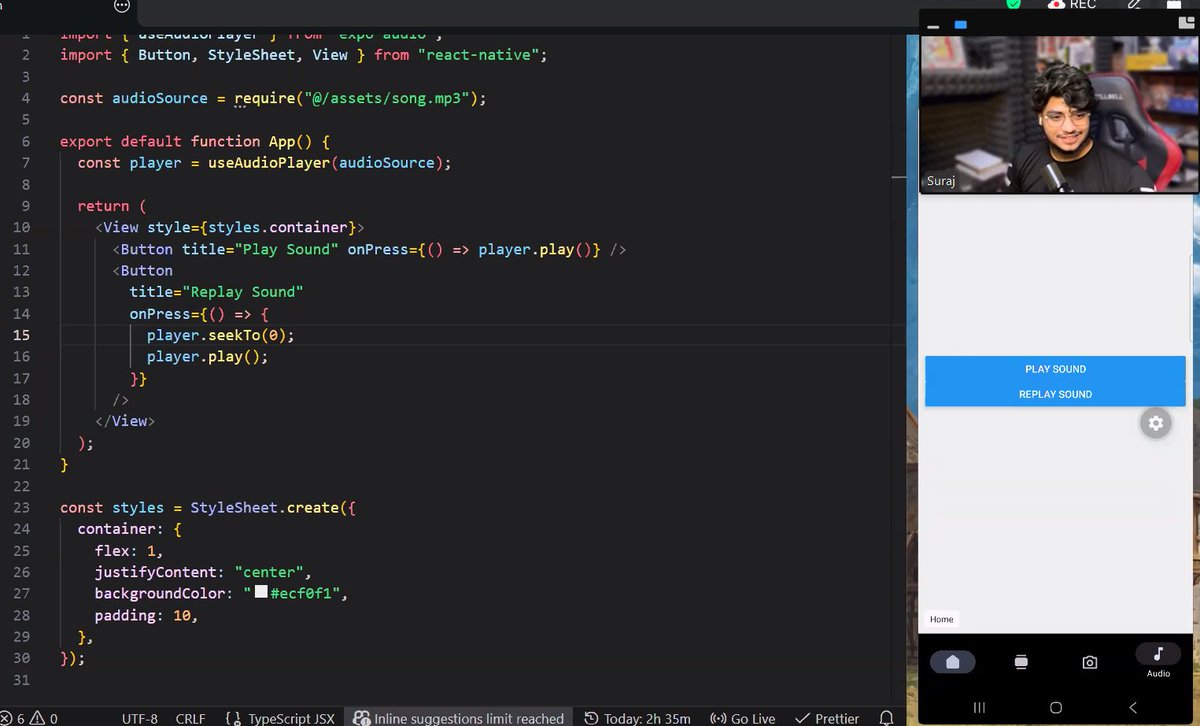Click the Home tooltip label in the phone preview
Viewport: 1200px width, 726px height.
tap(942, 619)
